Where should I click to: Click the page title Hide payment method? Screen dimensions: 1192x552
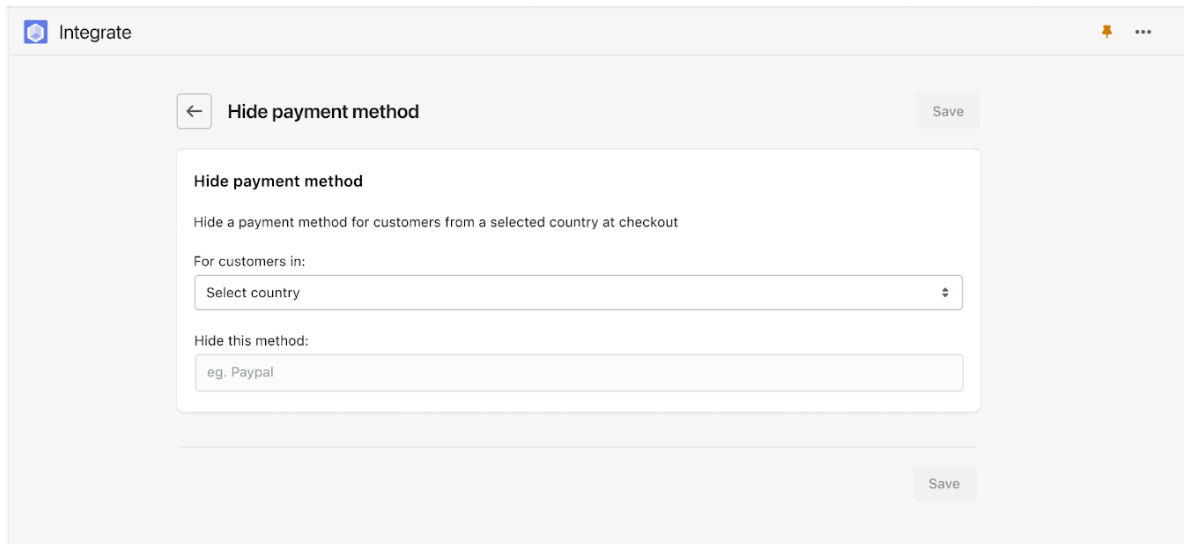[323, 112]
